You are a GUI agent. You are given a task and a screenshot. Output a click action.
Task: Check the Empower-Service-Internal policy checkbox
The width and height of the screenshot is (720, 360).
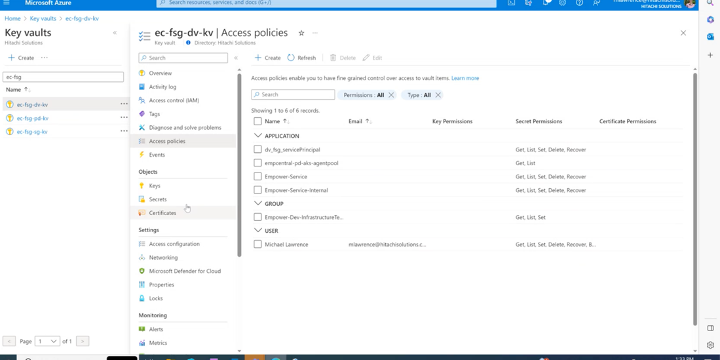point(258,190)
